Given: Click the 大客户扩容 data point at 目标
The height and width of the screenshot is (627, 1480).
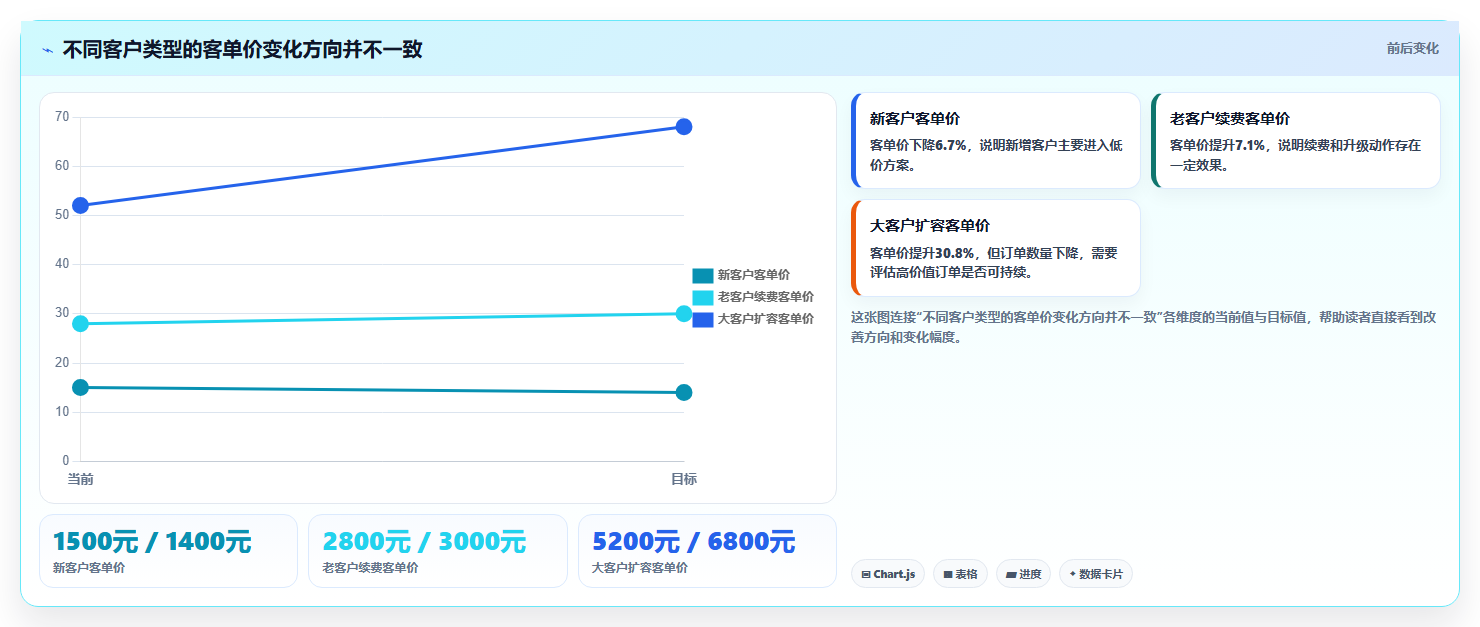Looking at the screenshot, I should click(x=684, y=127).
